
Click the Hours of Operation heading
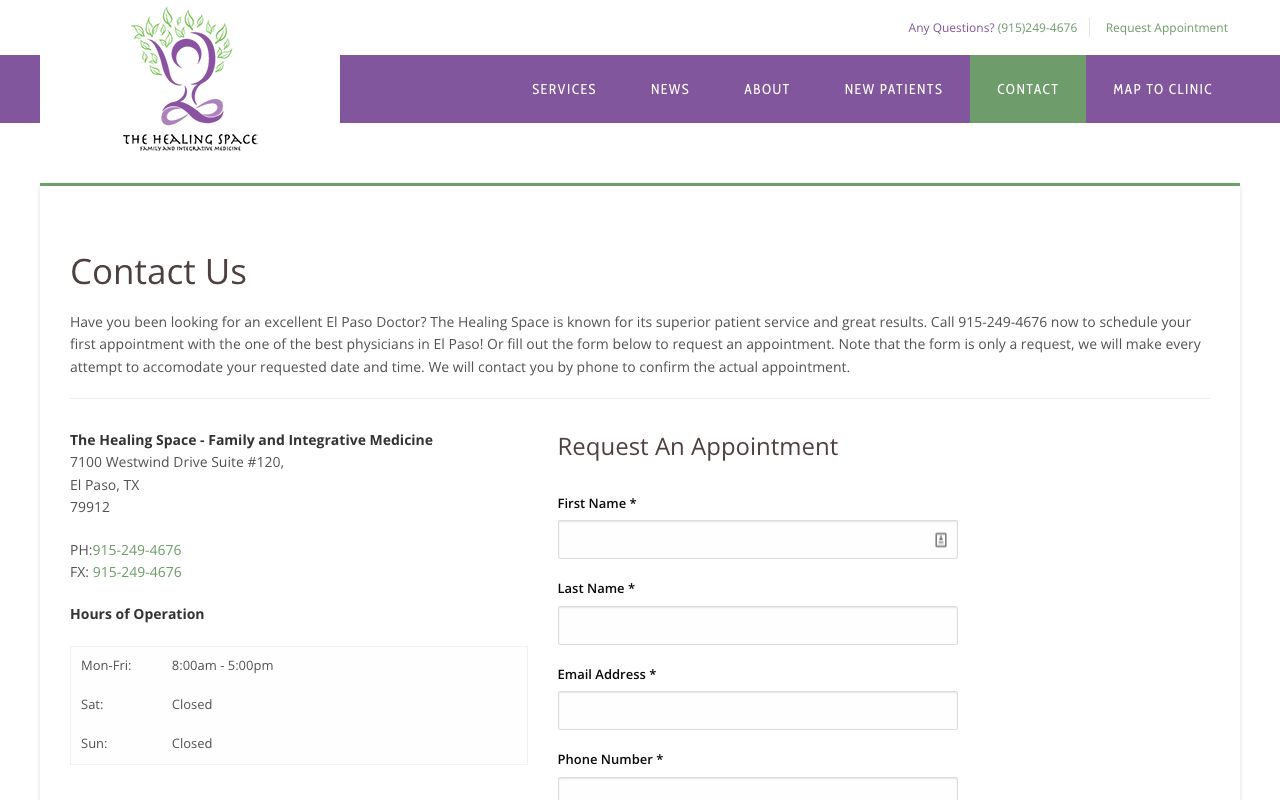click(137, 614)
